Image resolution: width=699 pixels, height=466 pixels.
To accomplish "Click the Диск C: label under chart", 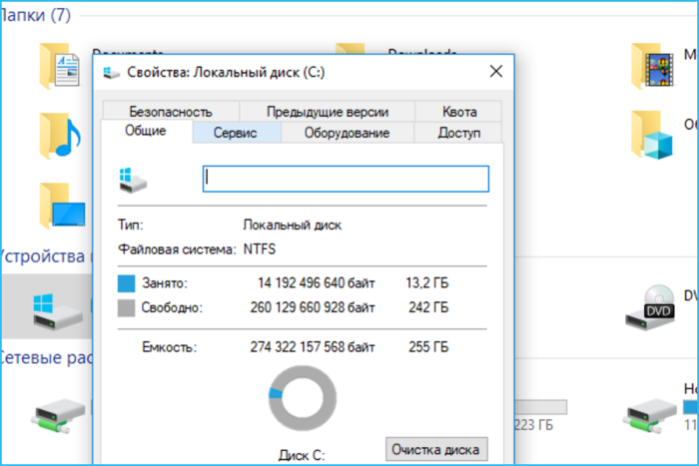I will point(302,455).
